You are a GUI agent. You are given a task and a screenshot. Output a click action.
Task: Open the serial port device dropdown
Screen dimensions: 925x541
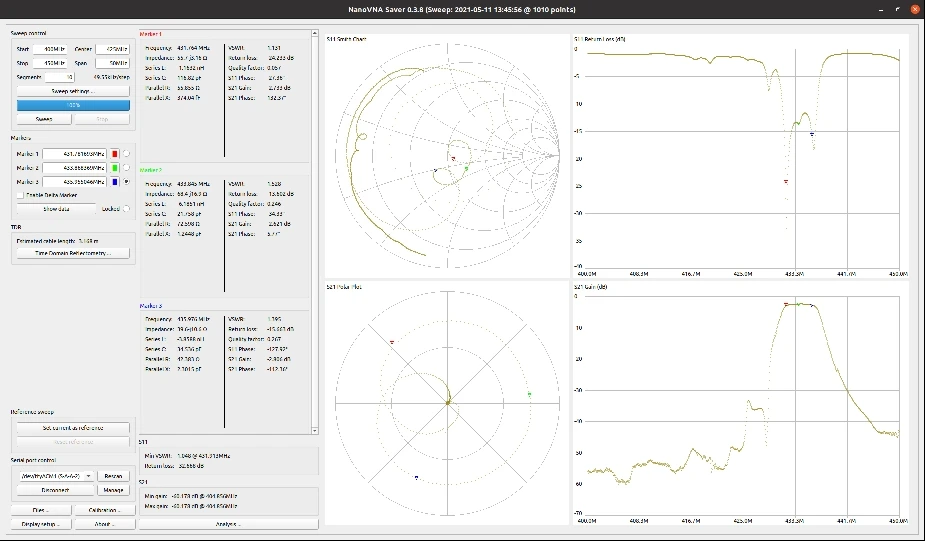coord(55,476)
